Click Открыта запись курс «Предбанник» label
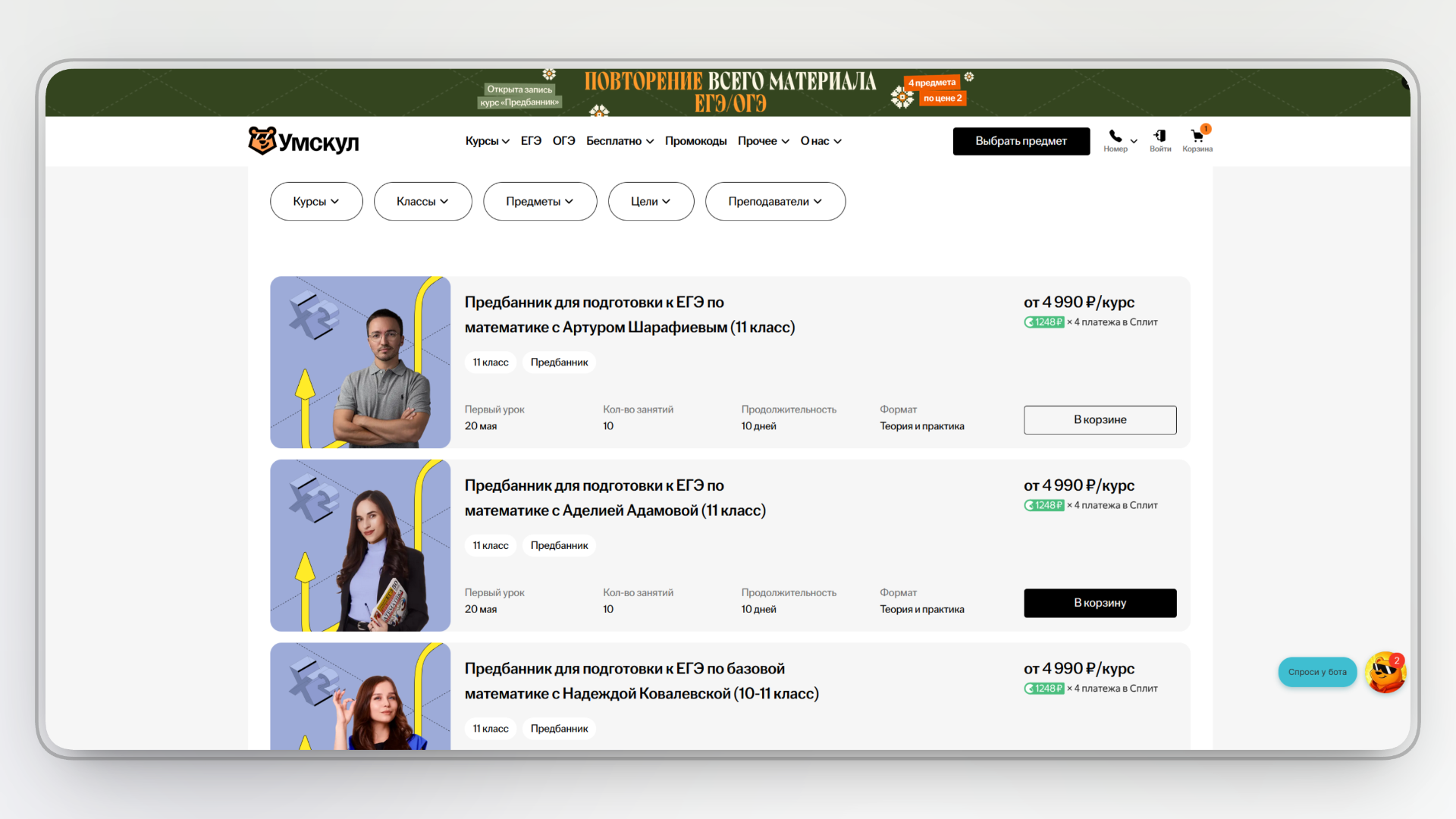 (520, 96)
